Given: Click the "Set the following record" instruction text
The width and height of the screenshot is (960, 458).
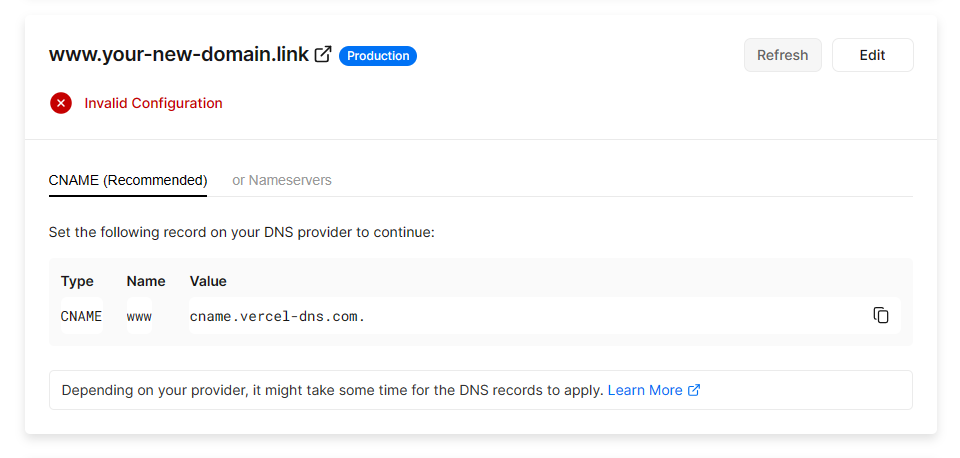Looking at the screenshot, I should tap(242, 232).
